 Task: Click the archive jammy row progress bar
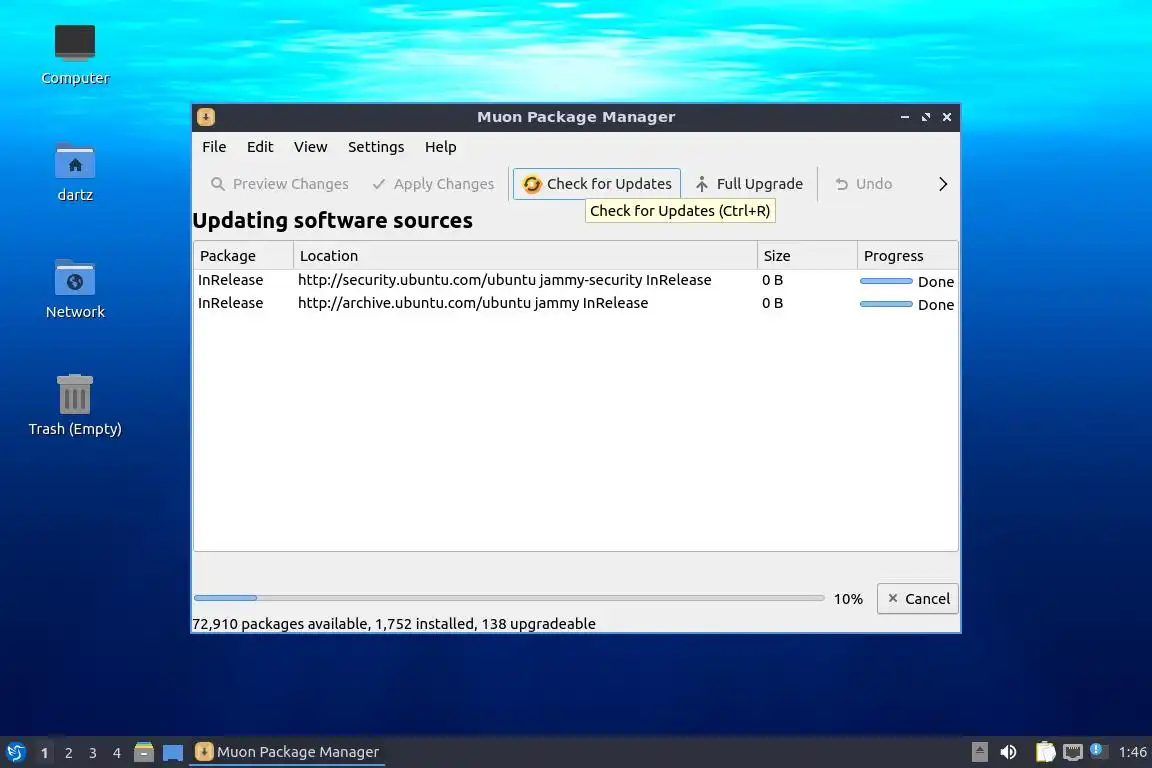(886, 304)
